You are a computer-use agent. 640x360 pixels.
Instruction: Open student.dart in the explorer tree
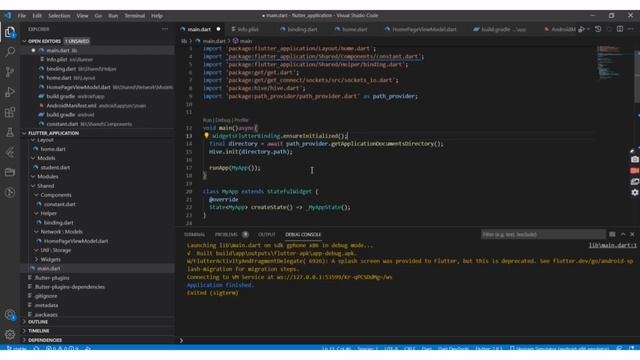pos(55,167)
